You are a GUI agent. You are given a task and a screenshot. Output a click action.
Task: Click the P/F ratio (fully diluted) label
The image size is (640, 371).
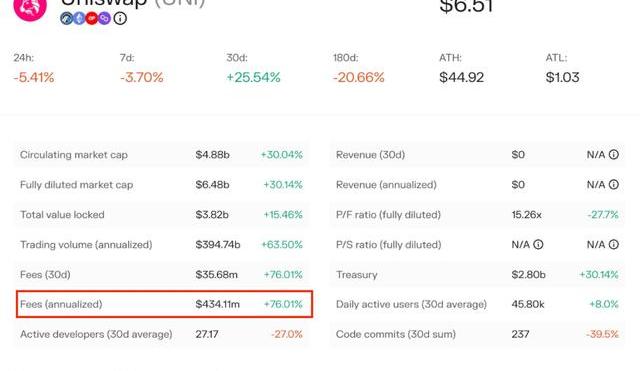pyautogui.click(x=388, y=215)
